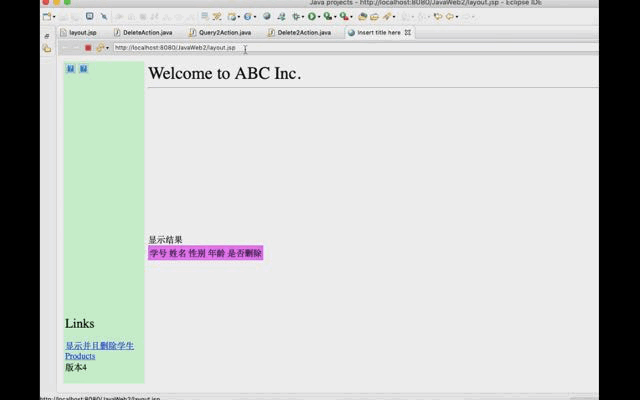This screenshot has width=640, height=400.
Task: Click the Open Task folder icon
Action: (374, 17)
